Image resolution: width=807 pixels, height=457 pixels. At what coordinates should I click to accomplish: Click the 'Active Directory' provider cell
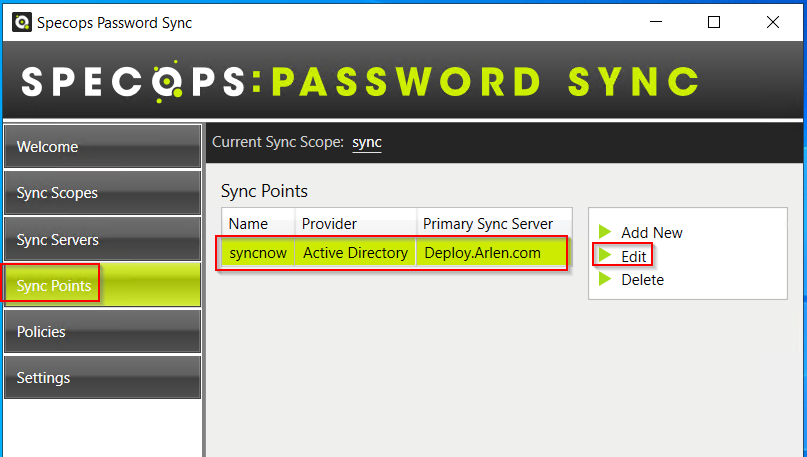pyautogui.click(x=355, y=253)
